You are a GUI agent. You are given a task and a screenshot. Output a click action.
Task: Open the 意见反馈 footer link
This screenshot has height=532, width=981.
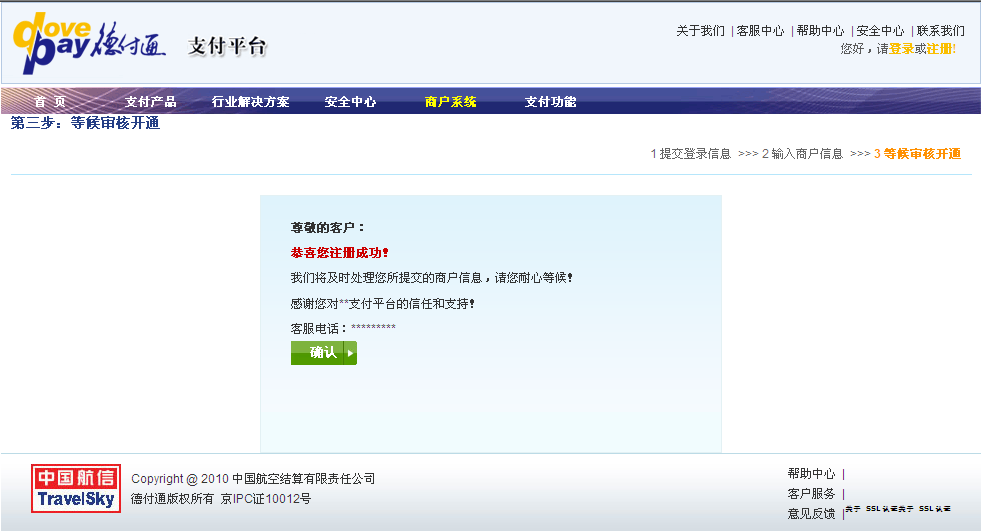[x=811, y=514]
